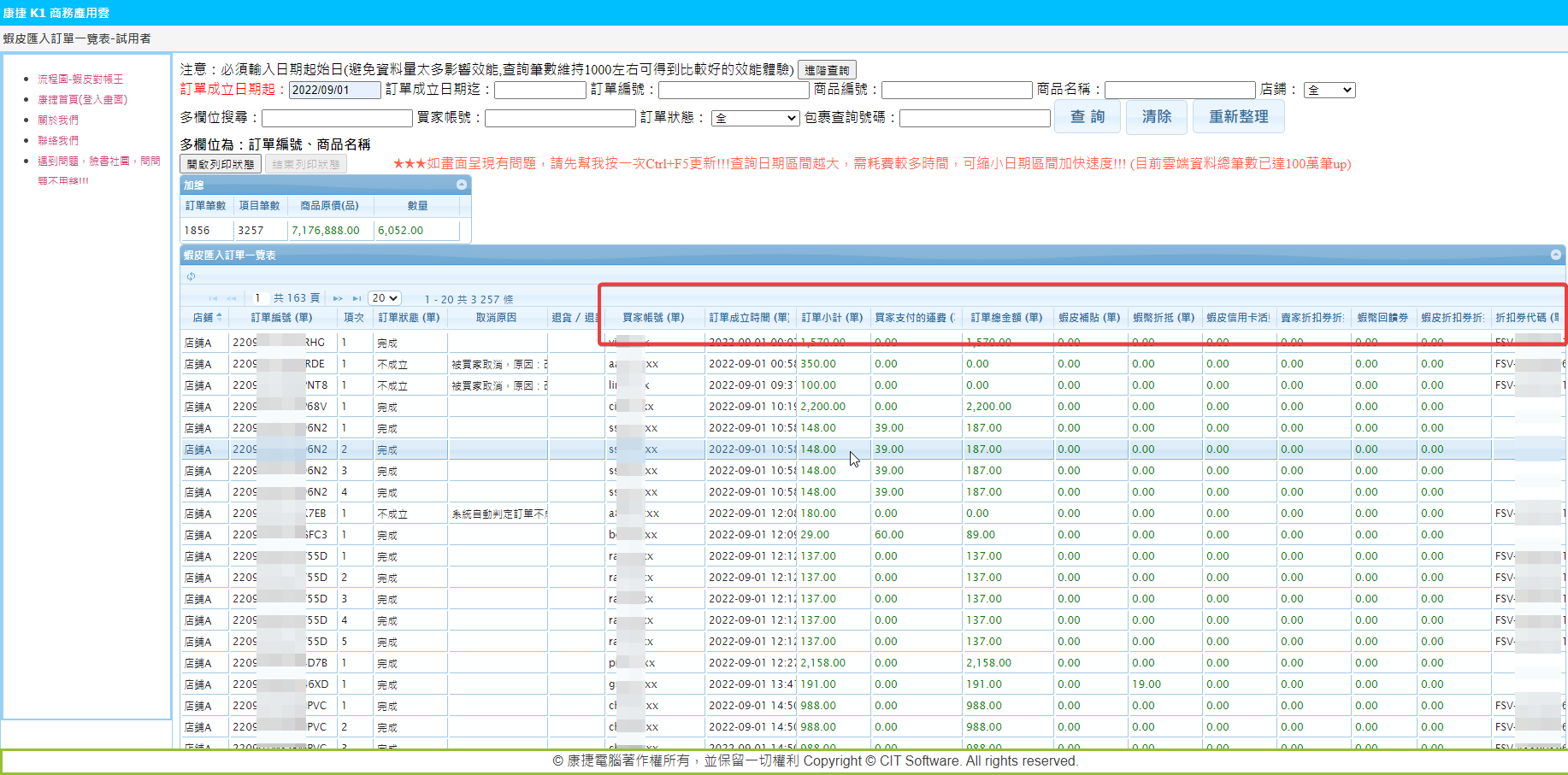
Task: Collapse the 蝦皮匯入訂單一覽表 grid panel
Action: click(1556, 255)
